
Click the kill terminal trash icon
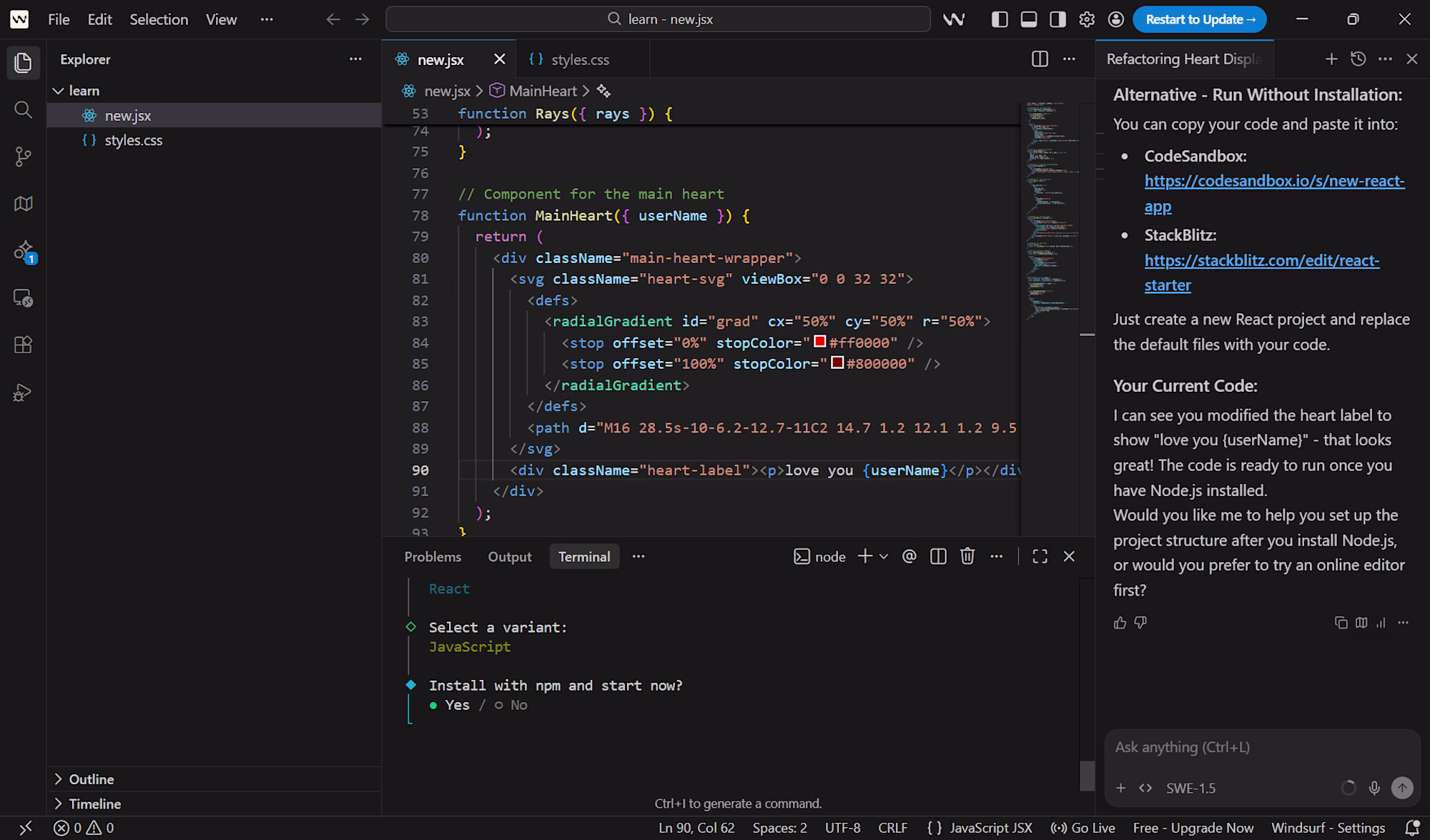967,556
